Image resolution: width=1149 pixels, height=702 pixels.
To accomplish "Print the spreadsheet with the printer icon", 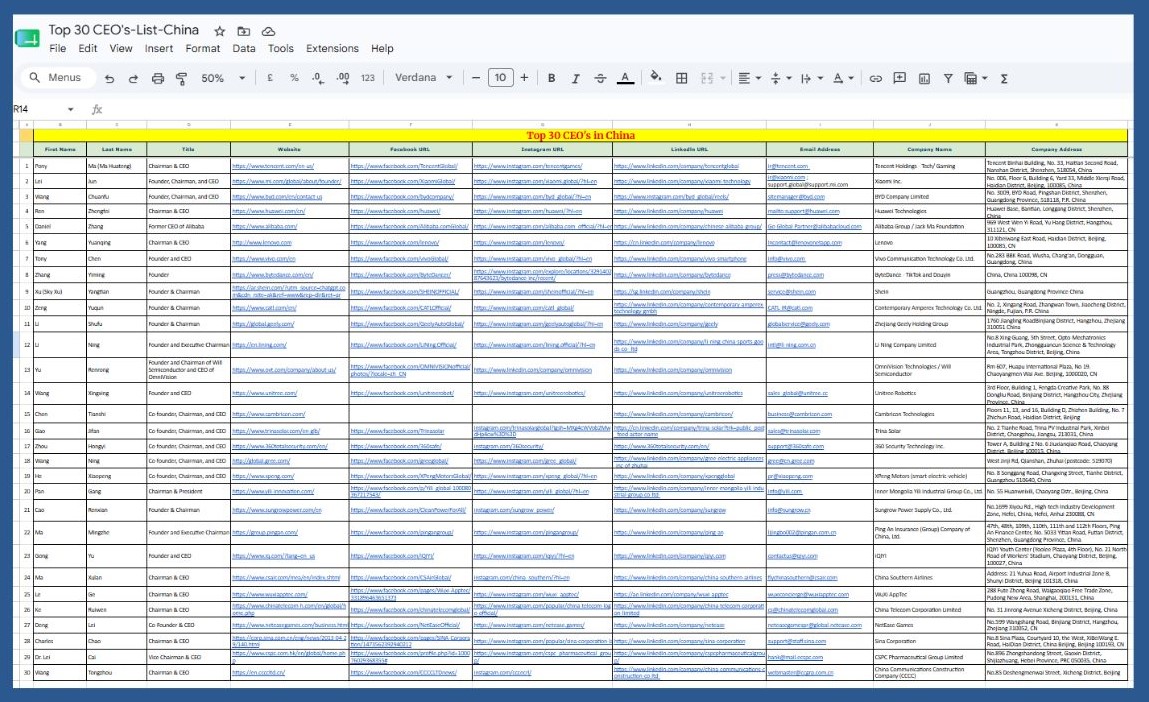I will click(158, 78).
